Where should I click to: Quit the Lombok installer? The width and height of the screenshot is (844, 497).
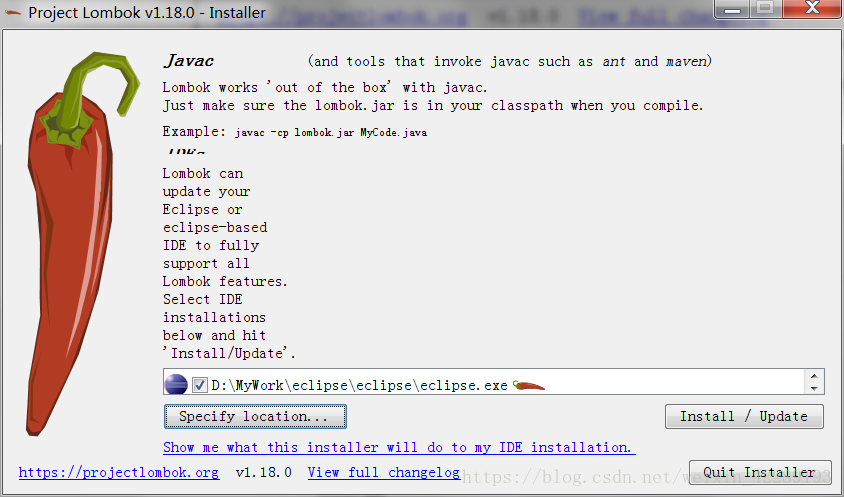tap(759, 472)
